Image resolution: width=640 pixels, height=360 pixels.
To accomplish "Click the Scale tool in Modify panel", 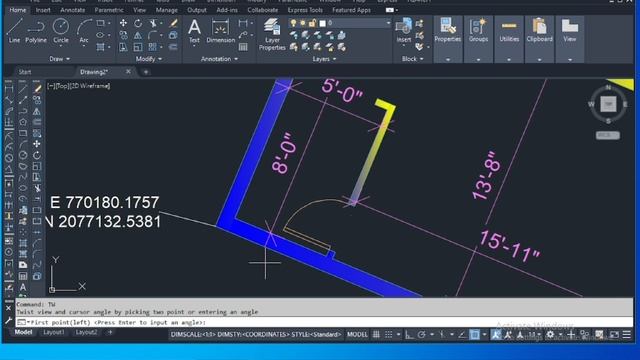I will pos(138,47).
